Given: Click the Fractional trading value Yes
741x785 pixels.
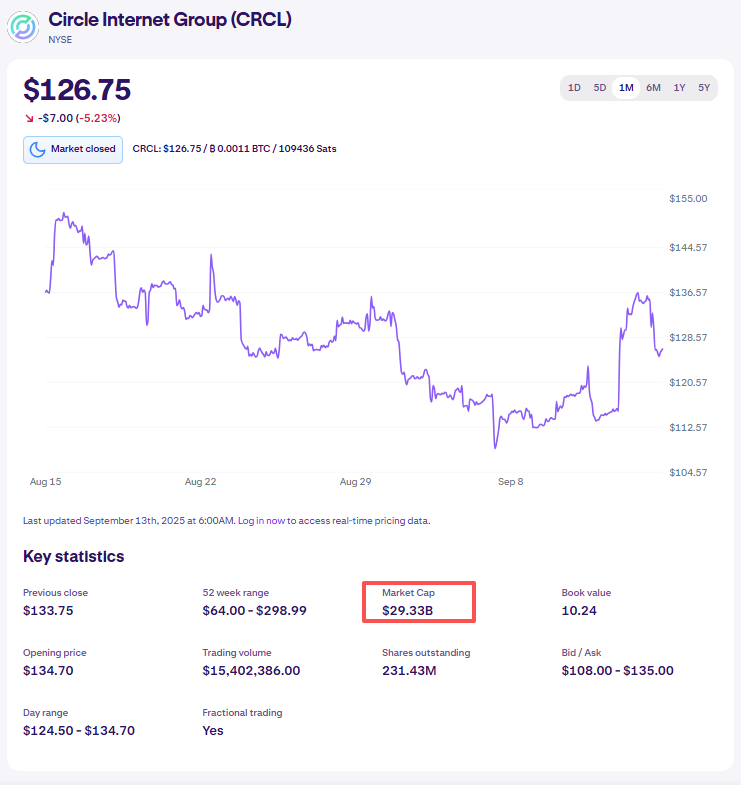Looking at the screenshot, I should click(x=213, y=731).
